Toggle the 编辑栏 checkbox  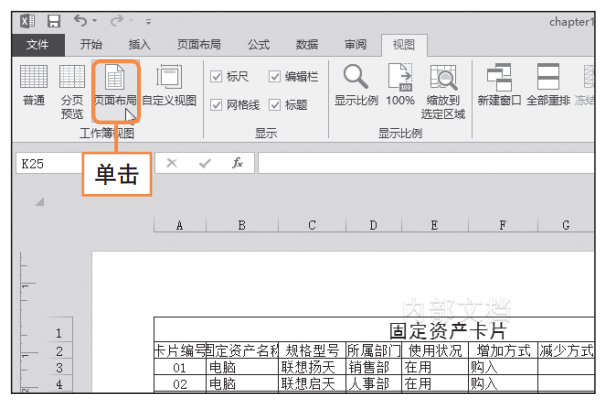tap(275, 76)
